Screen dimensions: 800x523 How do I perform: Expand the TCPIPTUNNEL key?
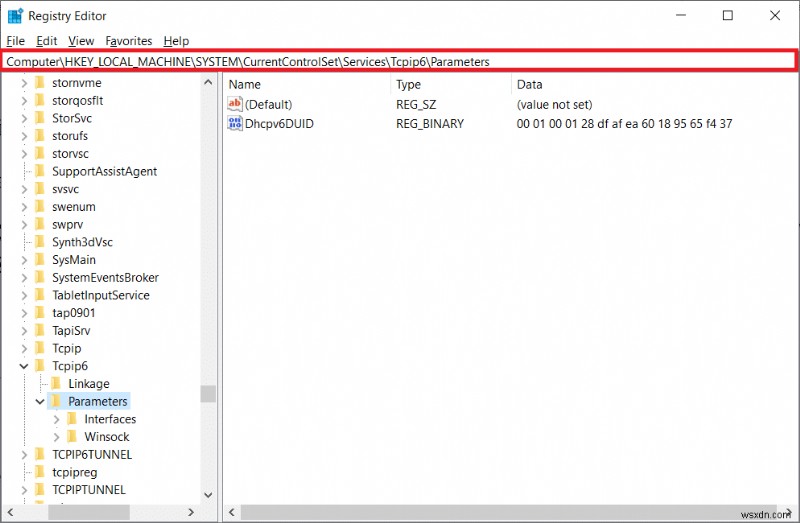24,490
